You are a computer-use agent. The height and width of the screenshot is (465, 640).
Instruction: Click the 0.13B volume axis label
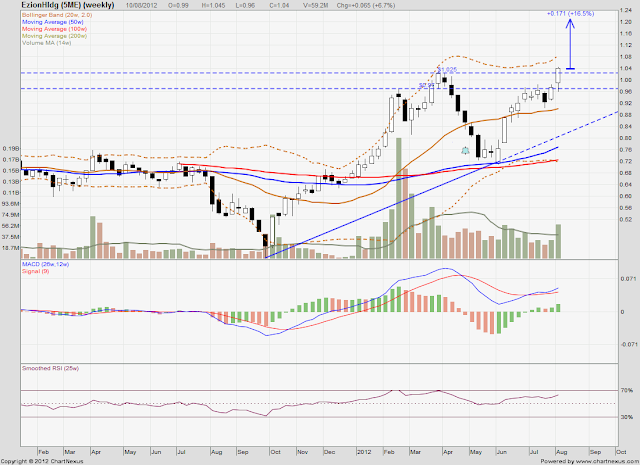11,182
